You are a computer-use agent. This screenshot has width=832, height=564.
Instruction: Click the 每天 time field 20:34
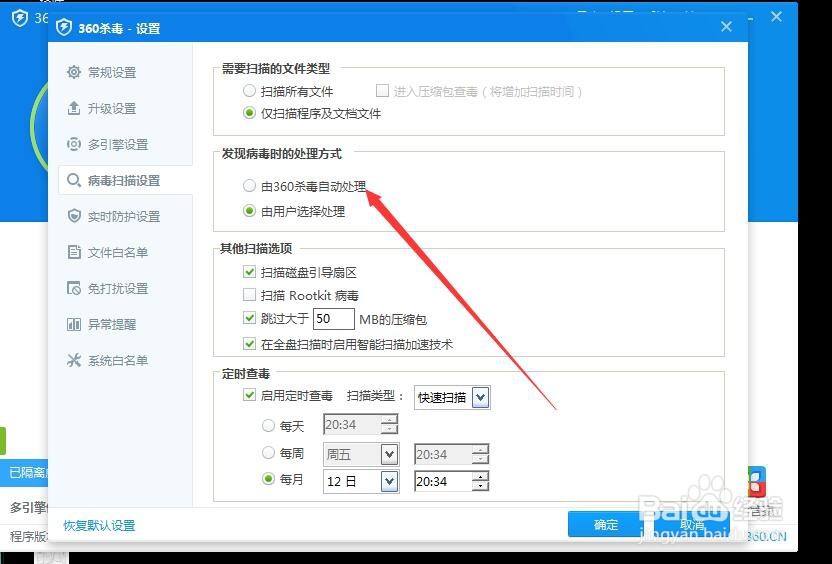point(352,424)
